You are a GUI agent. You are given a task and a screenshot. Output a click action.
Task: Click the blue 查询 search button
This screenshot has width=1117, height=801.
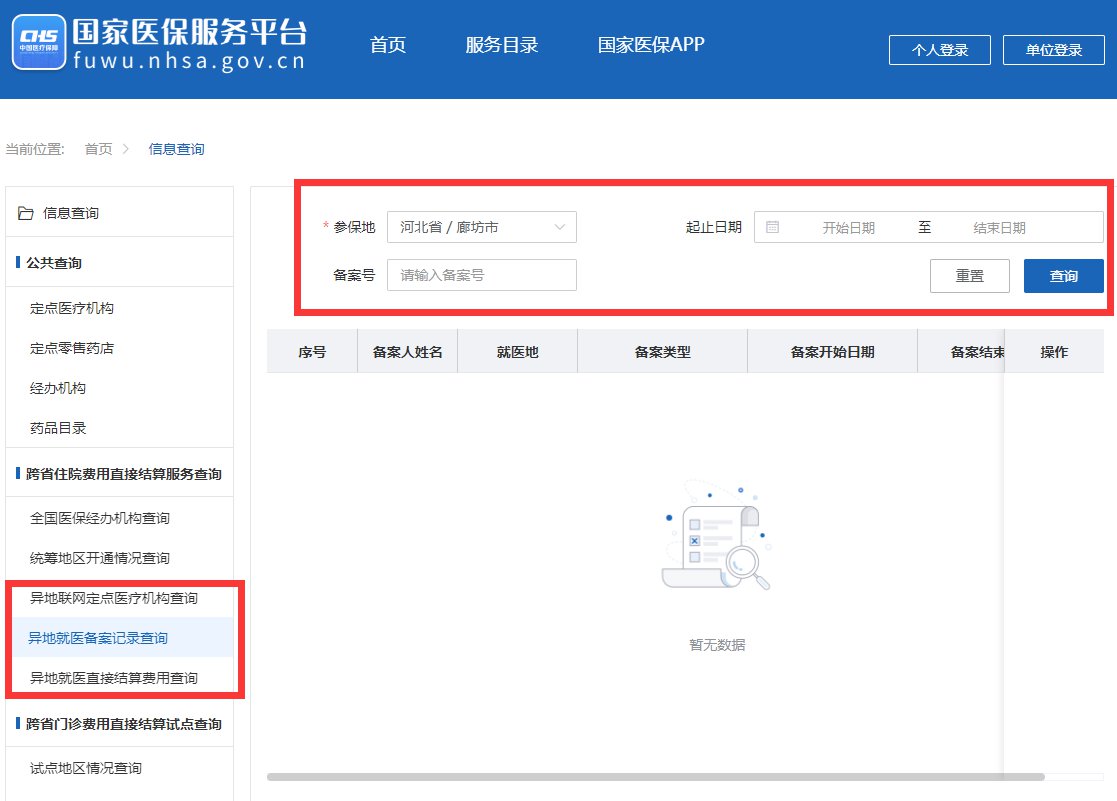(1063, 276)
